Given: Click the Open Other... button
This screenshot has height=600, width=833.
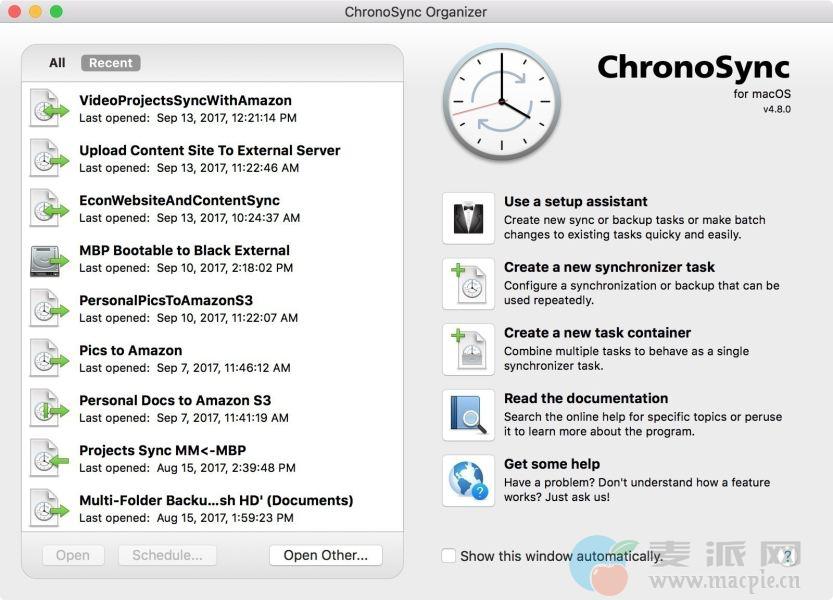Looking at the screenshot, I should click(x=326, y=555).
